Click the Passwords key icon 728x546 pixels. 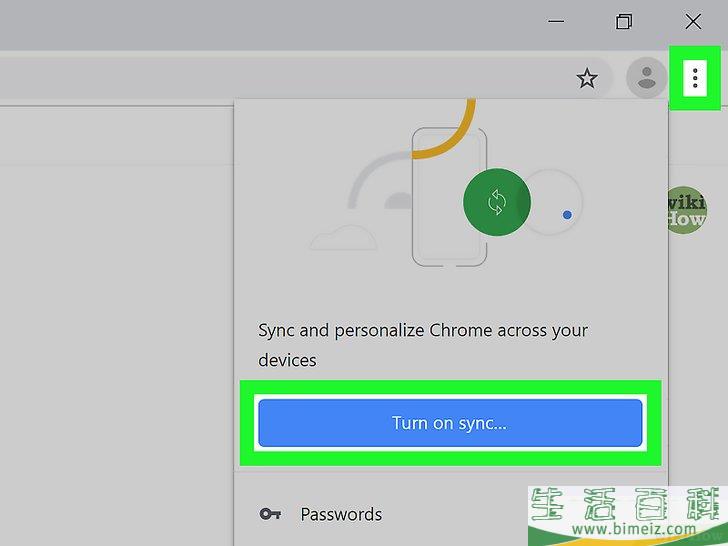pos(270,514)
